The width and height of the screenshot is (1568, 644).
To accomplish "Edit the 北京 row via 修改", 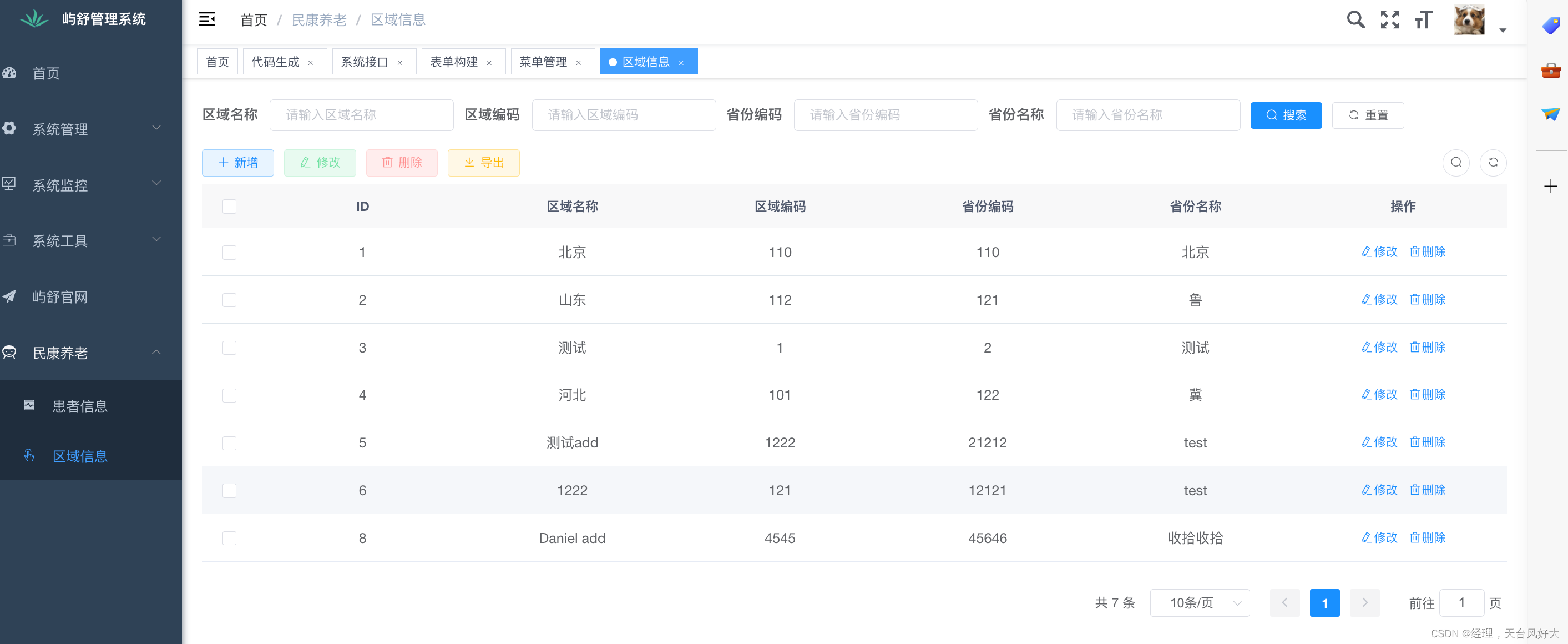I will (1379, 251).
